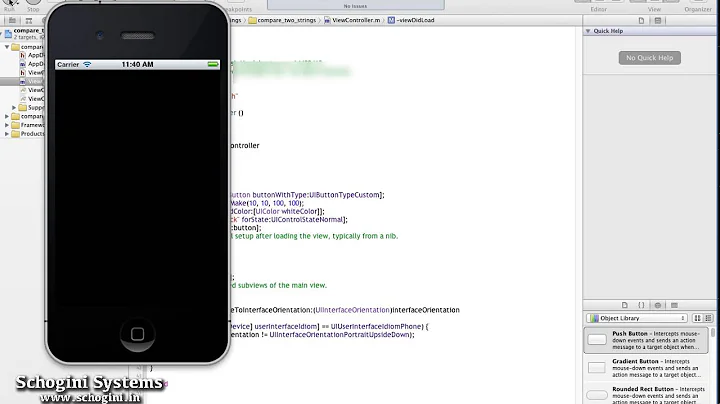Click the green nib setup comment
Viewport: 720px width, 404px height.
pyautogui.click(x=314, y=236)
